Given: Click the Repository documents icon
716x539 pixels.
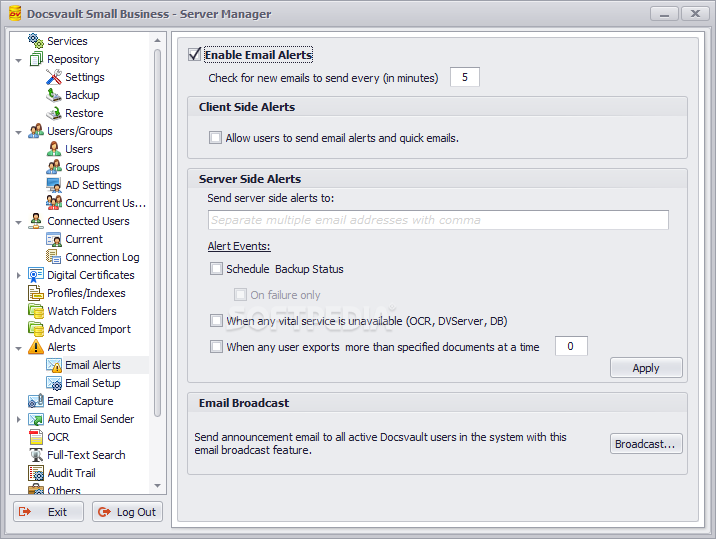Looking at the screenshot, I should pyautogui.click(x=36, y=59).
